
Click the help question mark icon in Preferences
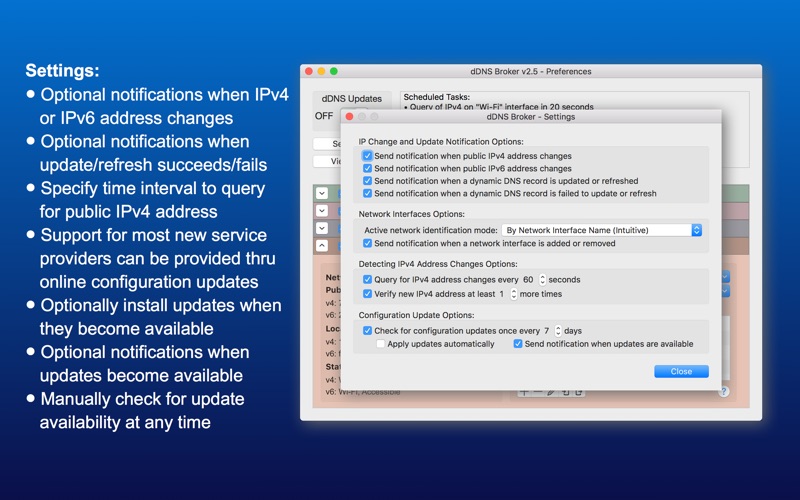coord(723,392)
